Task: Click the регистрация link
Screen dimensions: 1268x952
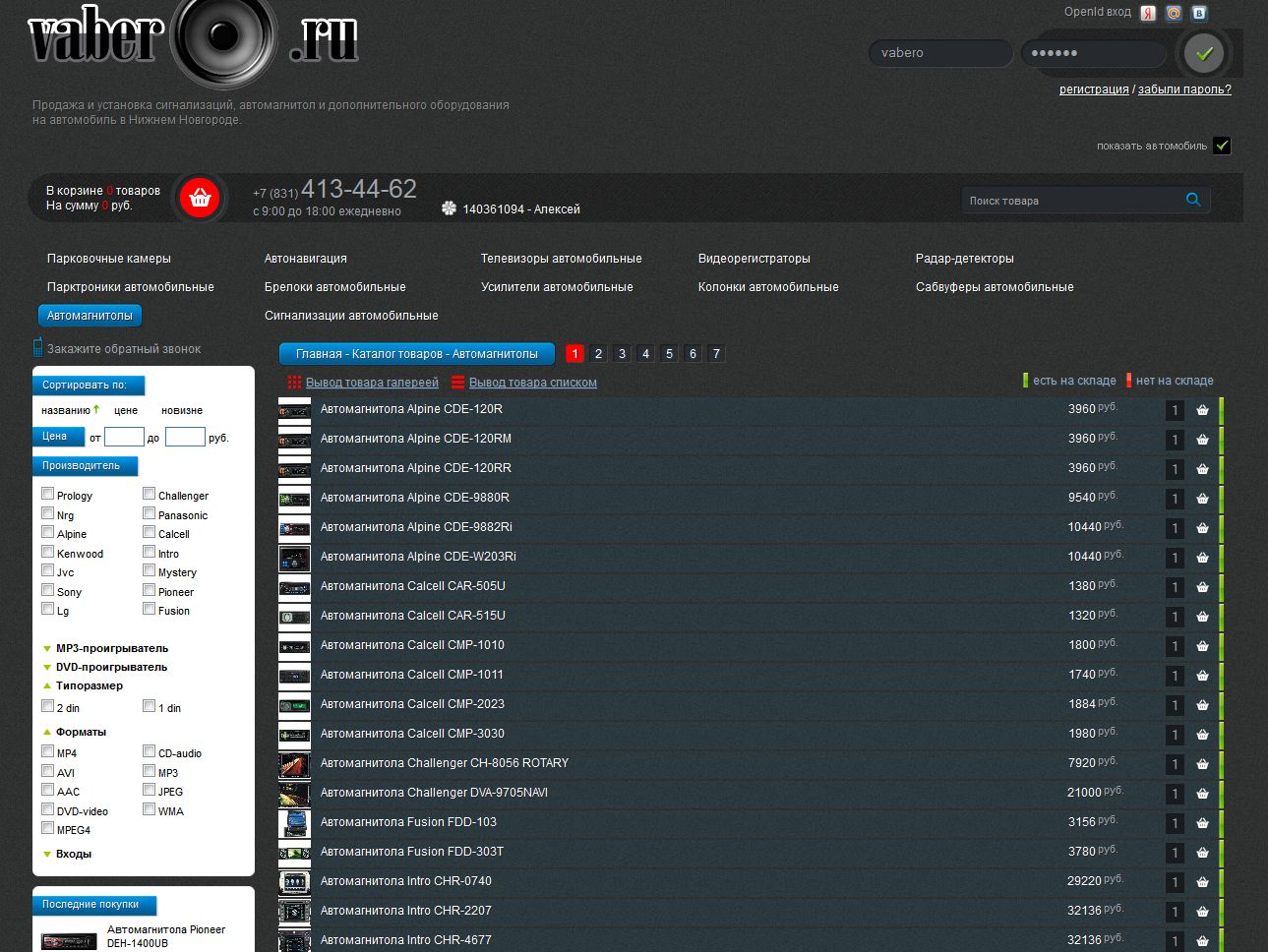Action: coord(1094,89)
